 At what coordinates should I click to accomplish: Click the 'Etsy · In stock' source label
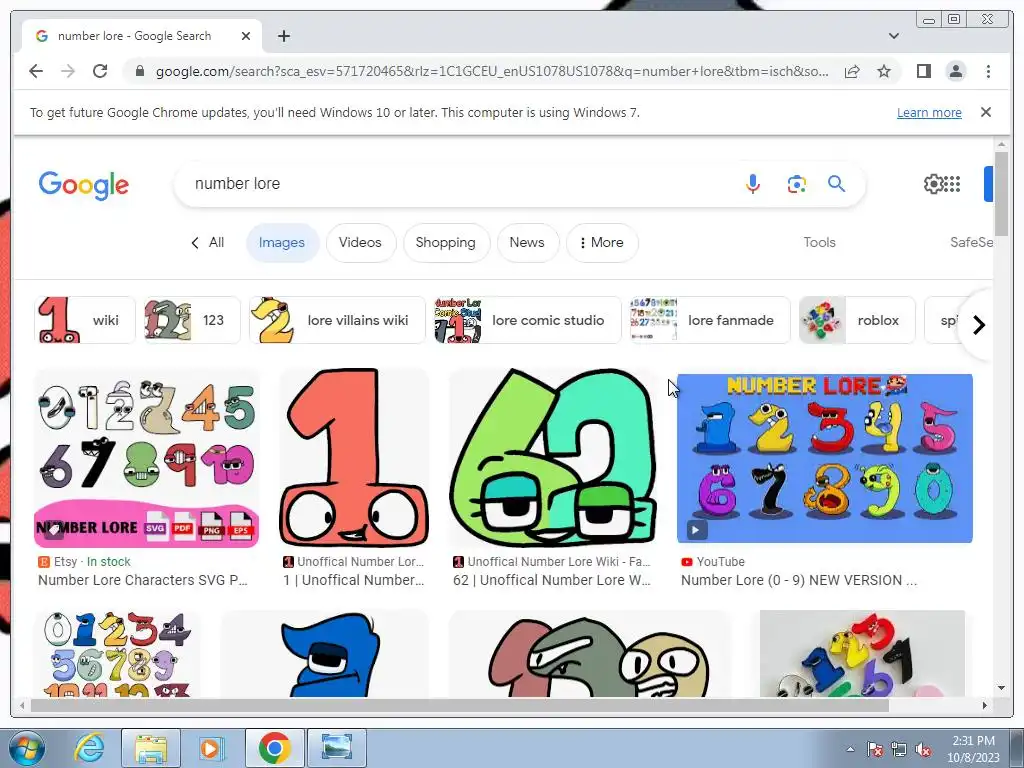84,562
